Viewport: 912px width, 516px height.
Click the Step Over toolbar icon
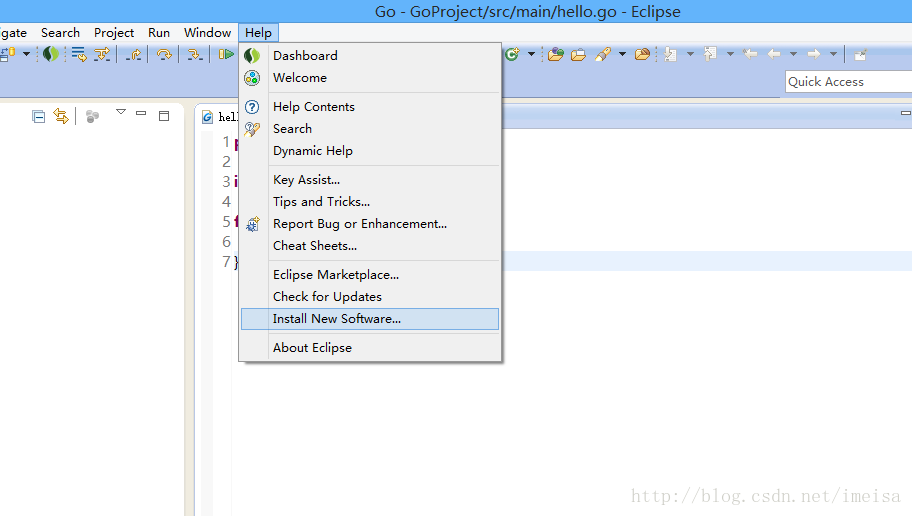pyautogui.click(x=164, y=54)
